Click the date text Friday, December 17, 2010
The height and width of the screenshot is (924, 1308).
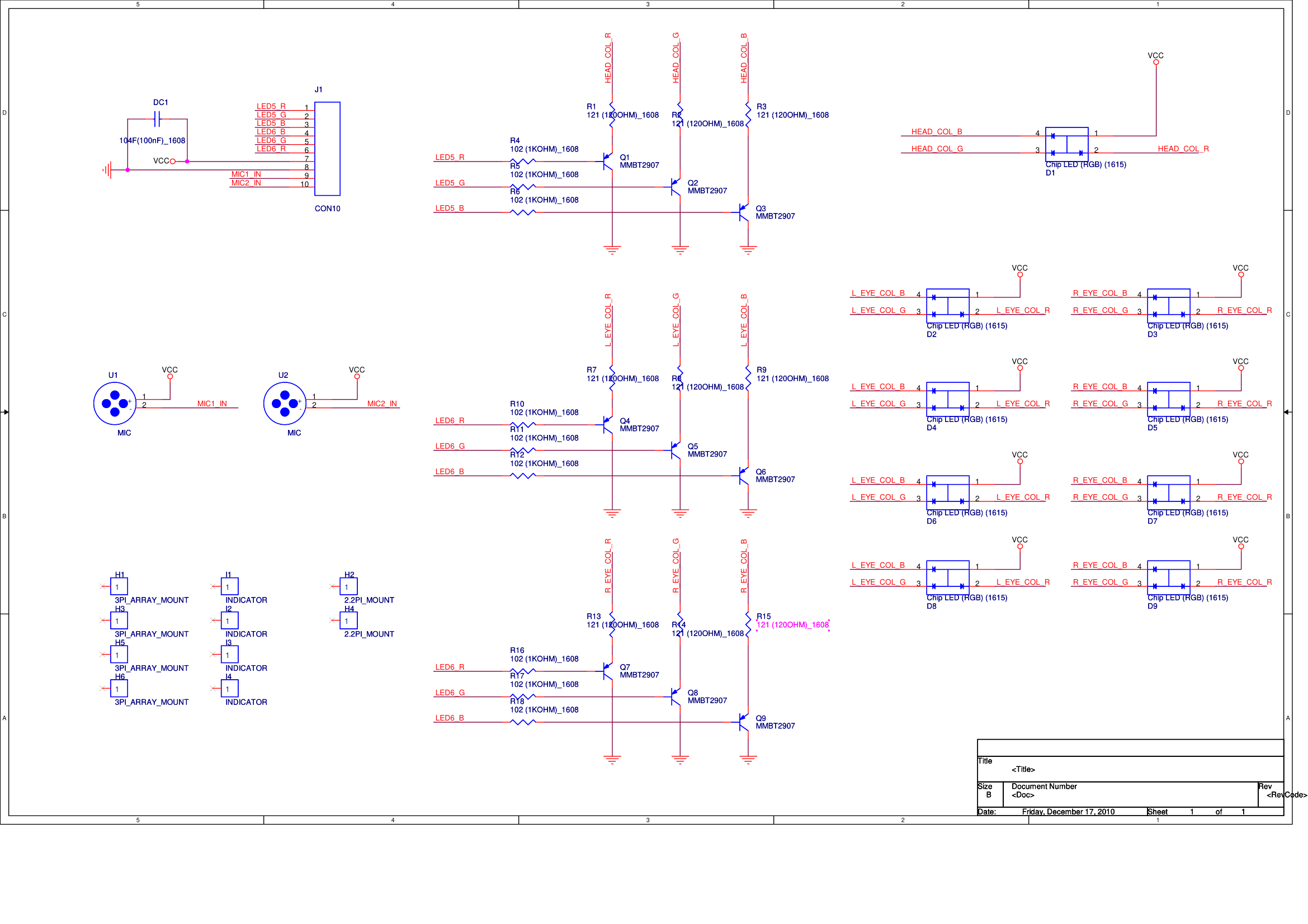[1068, 812]
